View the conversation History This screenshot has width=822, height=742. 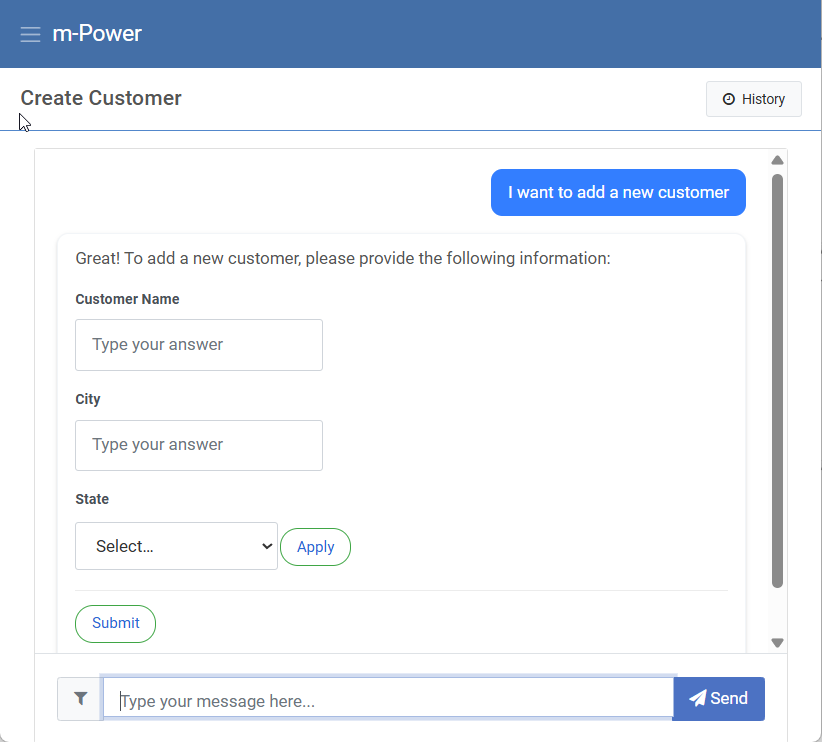(x=753, y=99)
